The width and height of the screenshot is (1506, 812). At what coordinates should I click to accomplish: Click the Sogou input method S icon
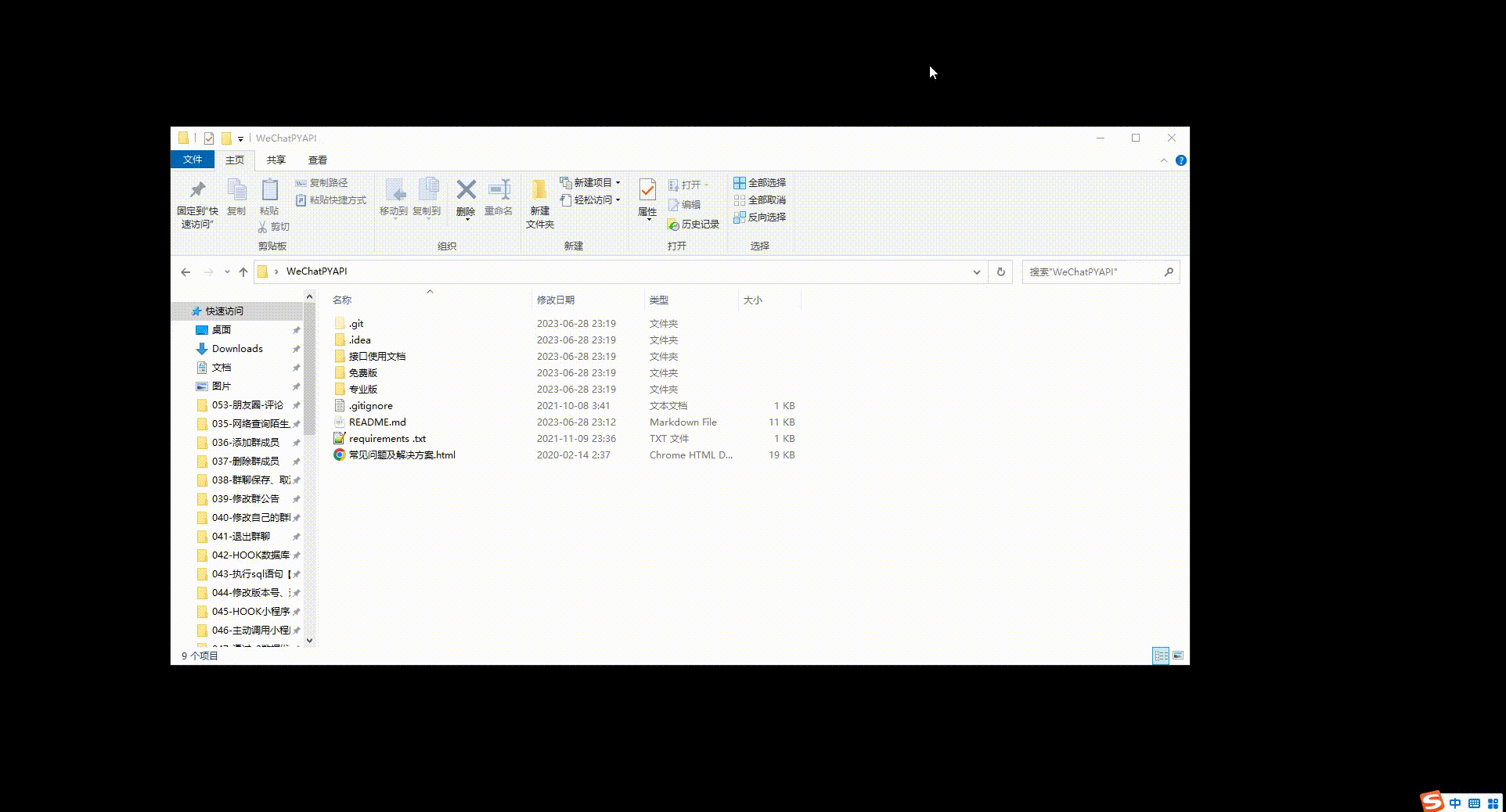coord(1432,801)
